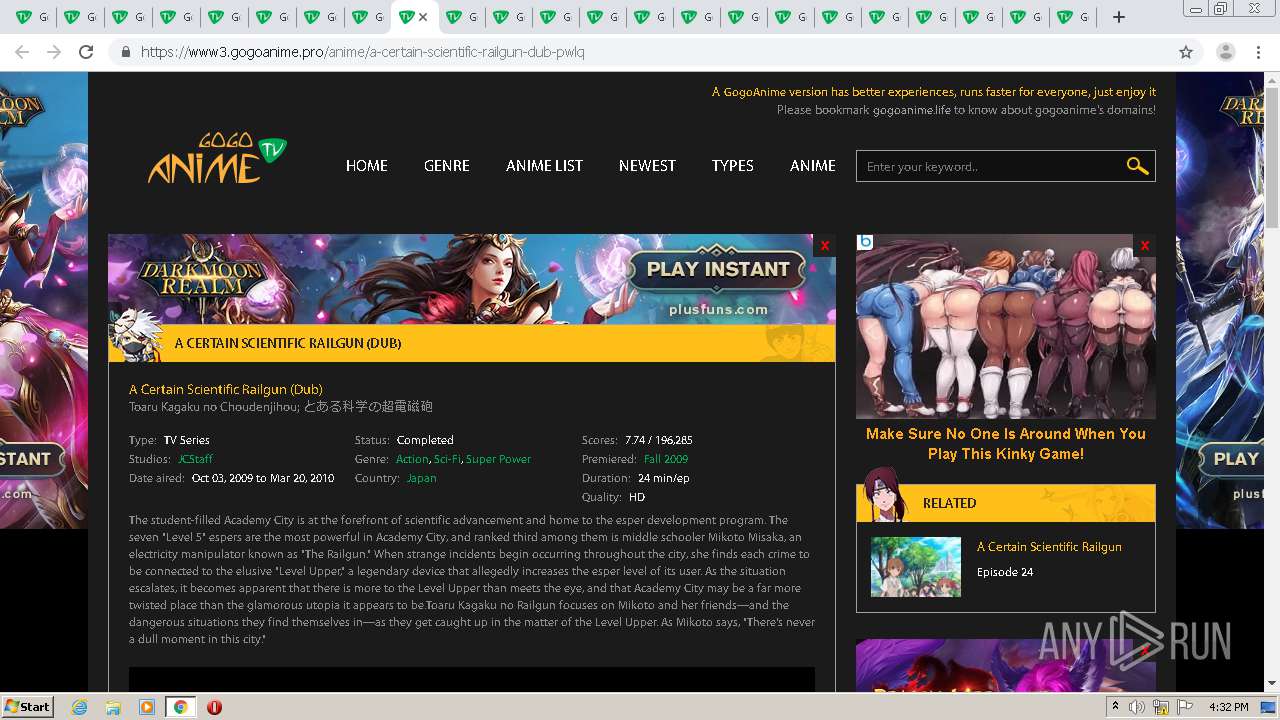Click the page scrollbar down arrow
The width and height of the screenshot is (1280, 720).
pos(1271,684)
